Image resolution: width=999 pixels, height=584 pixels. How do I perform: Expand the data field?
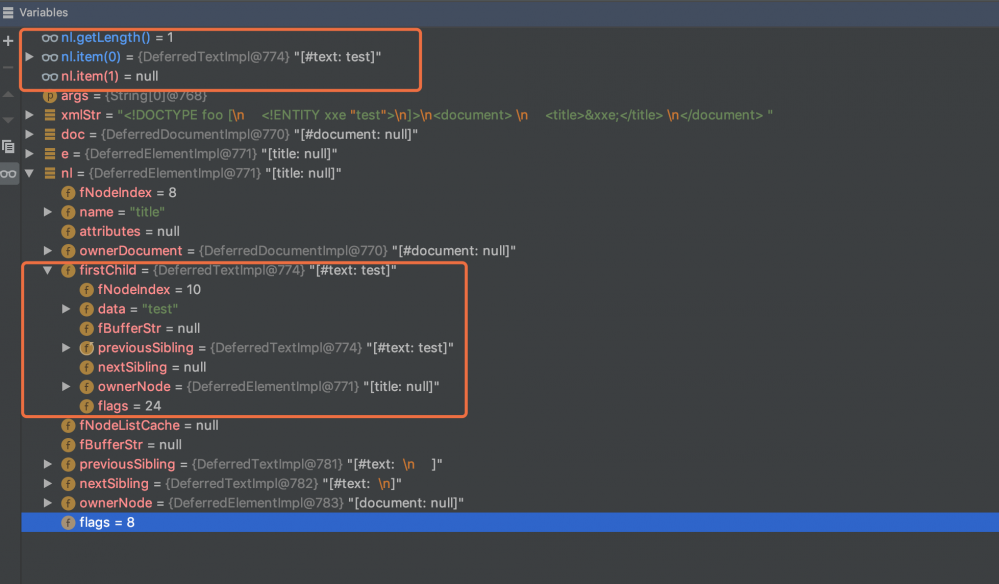tap(66, 310)
